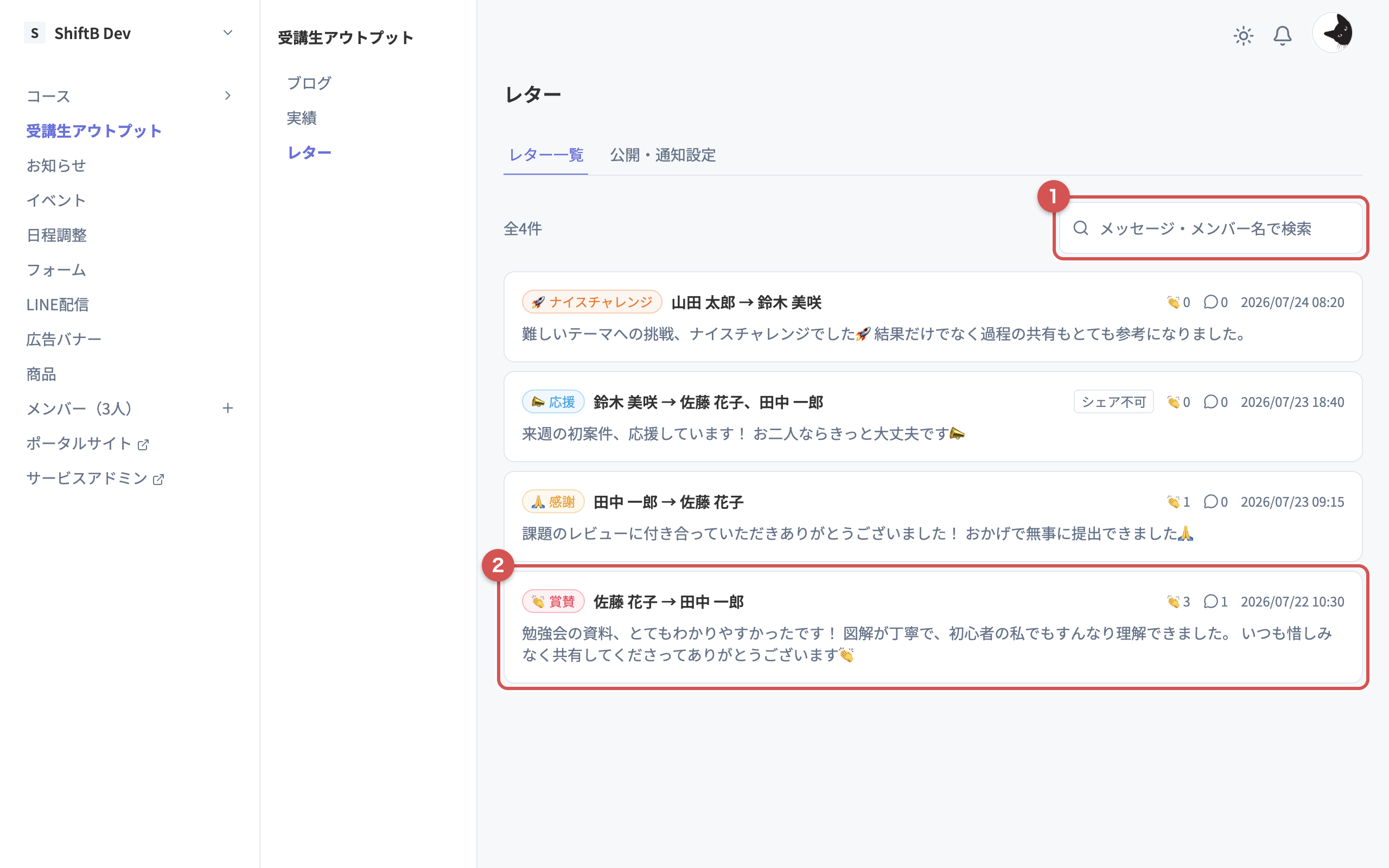
Task: Click the search magnifier icon
Action: coord(1081,228)
